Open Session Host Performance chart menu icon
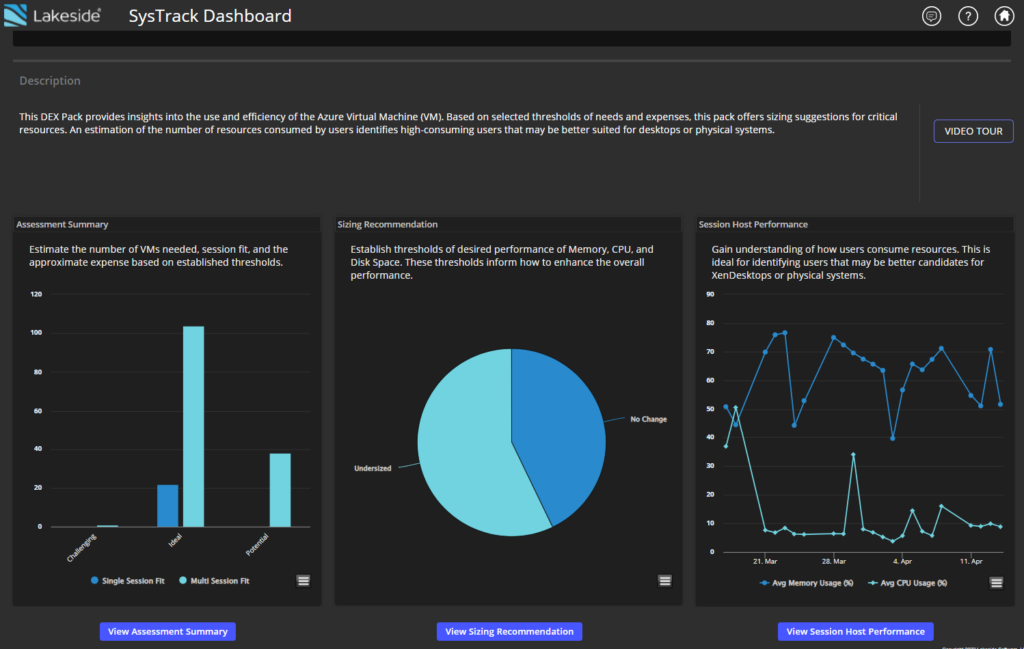 click(x=996, y=582)
